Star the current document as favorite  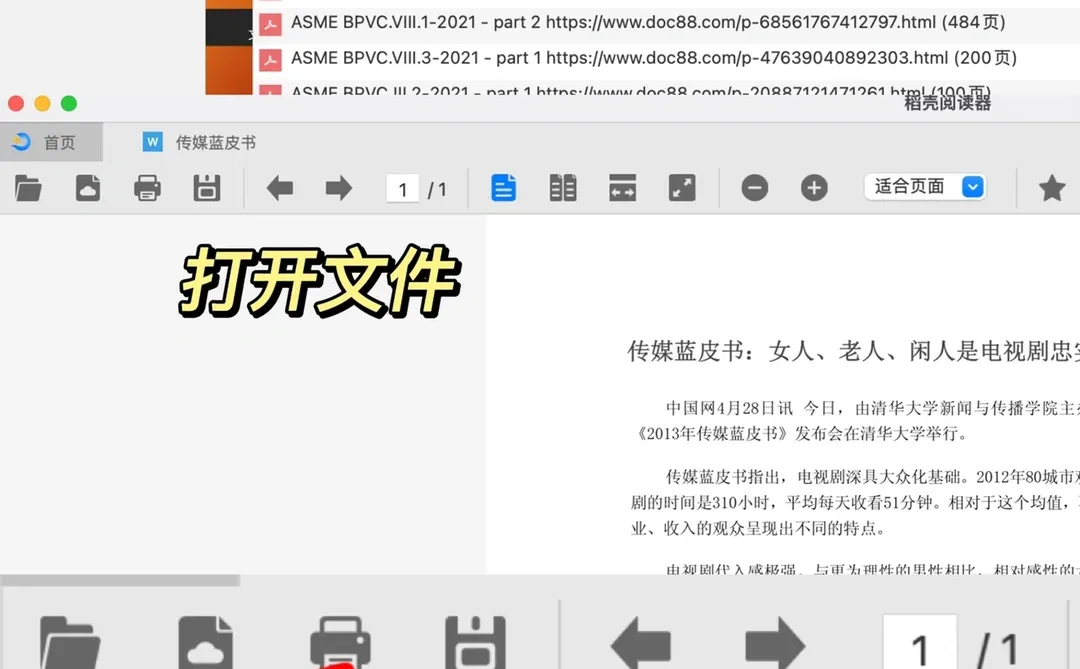click(1052, 187)
